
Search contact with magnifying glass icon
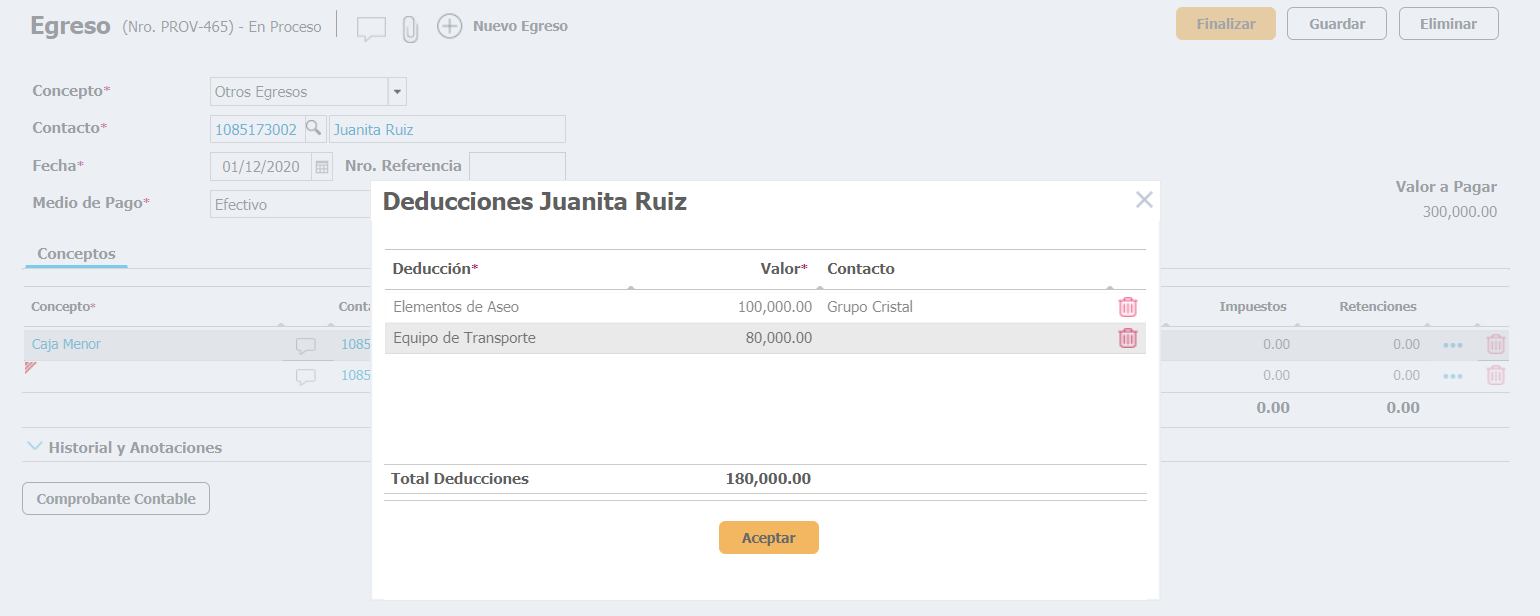(x=314, y=128)
